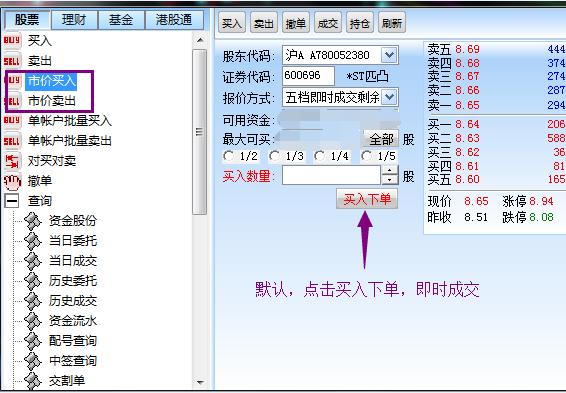Select 市价卖出 in the sidebar
Image resolution: width=566 pixels, height=393 pixels.
[x=52, y=101]
